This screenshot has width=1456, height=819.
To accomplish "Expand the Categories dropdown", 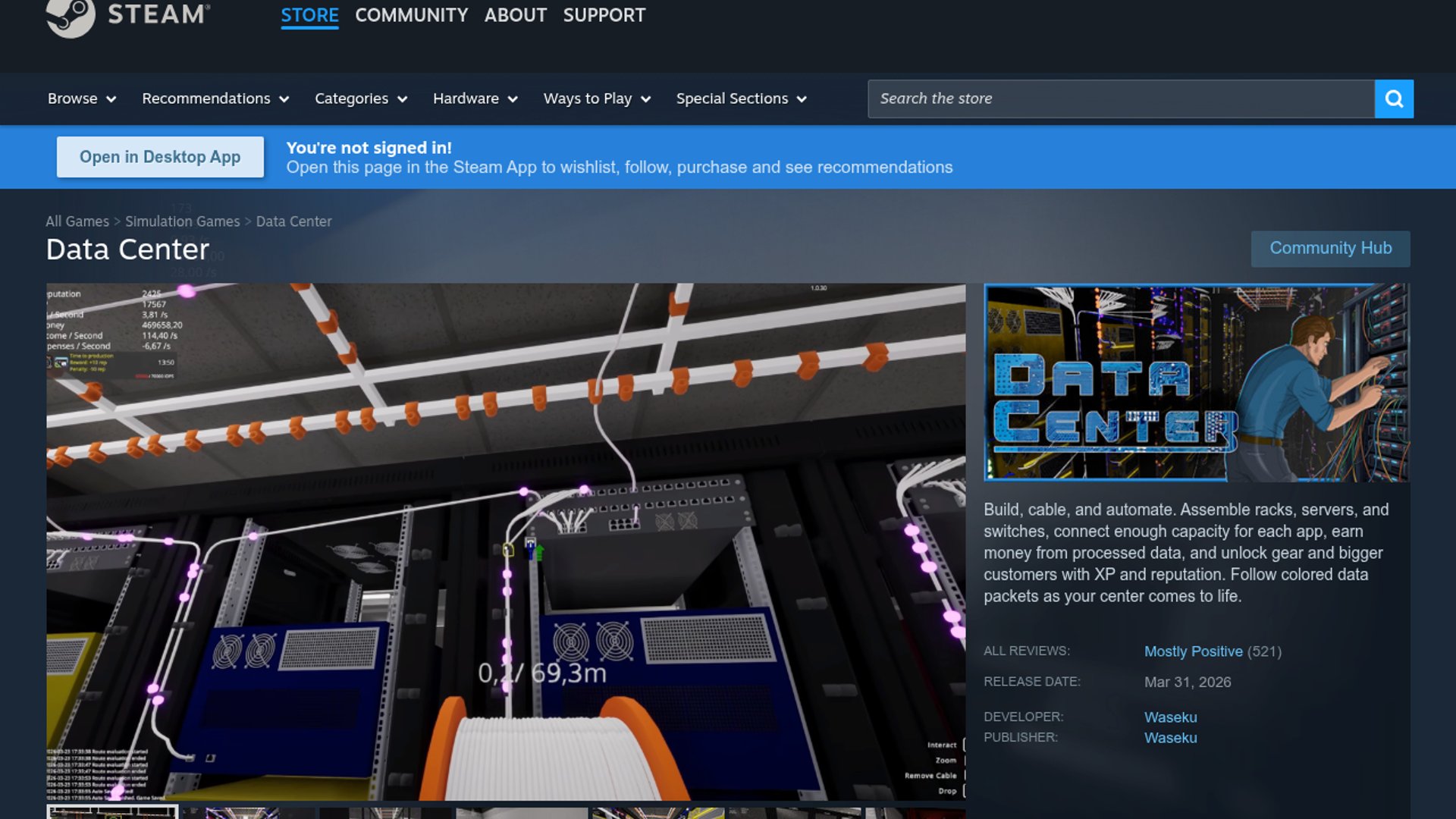I will pos(361,99).
